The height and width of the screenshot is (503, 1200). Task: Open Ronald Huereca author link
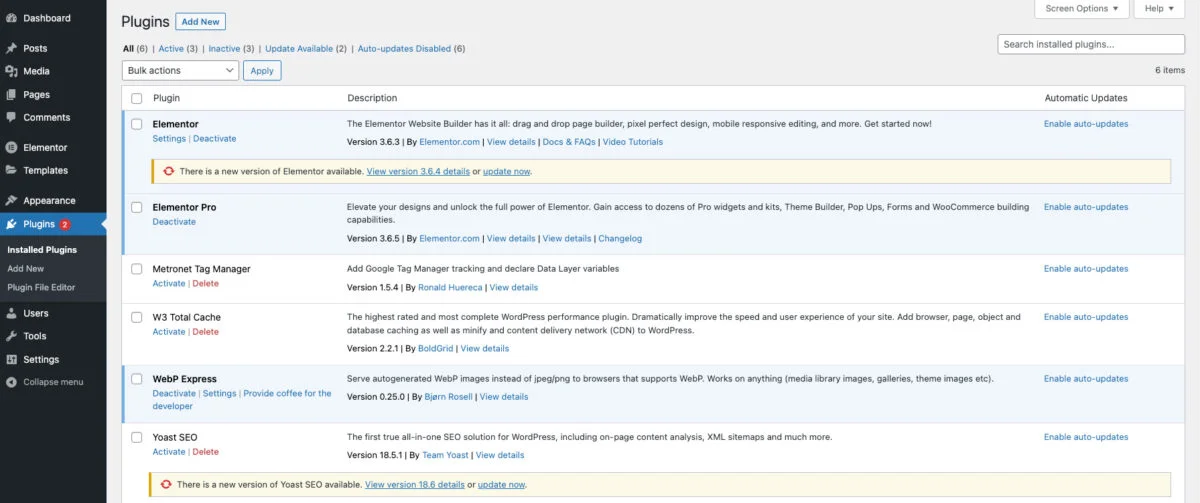pos(450,287)
